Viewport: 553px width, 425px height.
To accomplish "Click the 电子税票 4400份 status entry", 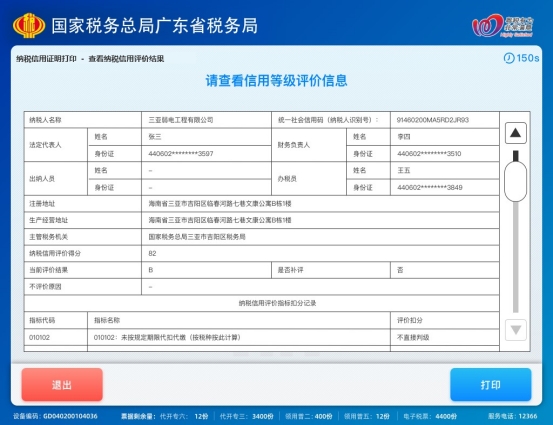I will pos(430,416).
